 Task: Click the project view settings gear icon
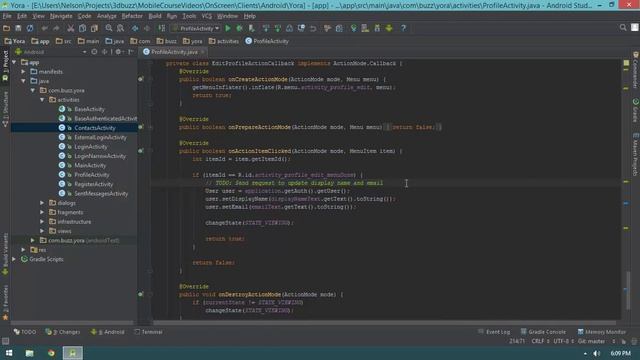click(x=118, y=52)
